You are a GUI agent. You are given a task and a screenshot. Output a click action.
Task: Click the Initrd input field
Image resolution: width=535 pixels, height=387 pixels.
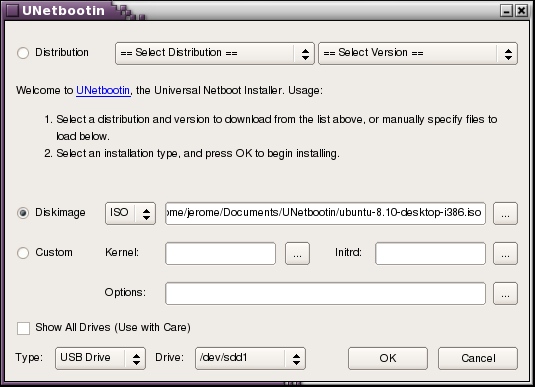(x=430, y=253)
